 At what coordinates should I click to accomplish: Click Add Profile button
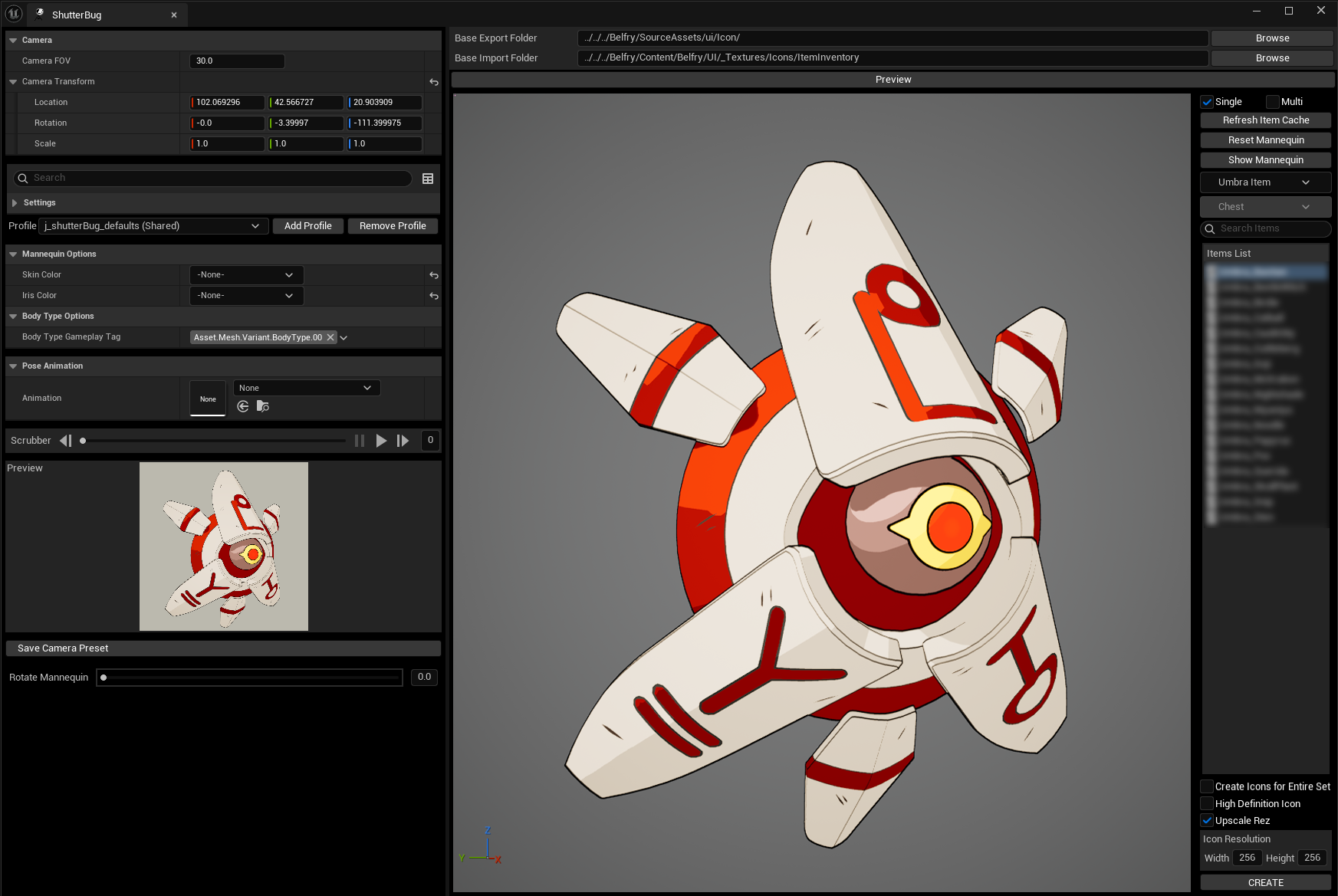[308, 226]
